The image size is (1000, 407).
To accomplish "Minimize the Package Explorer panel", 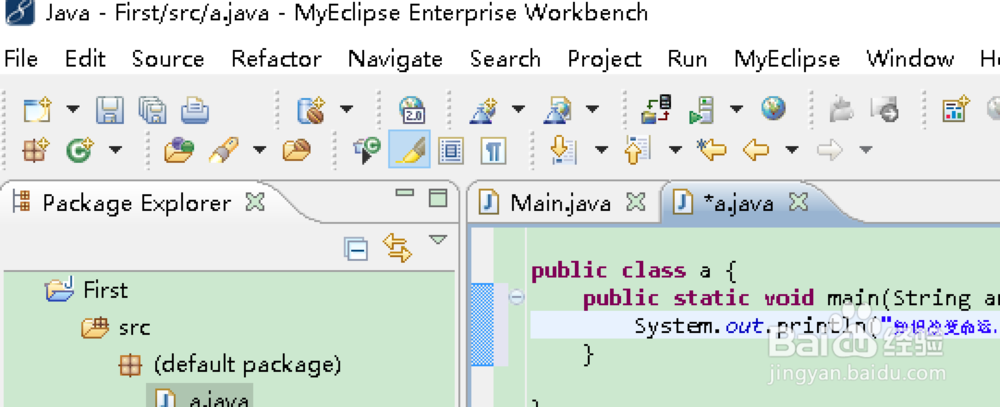I will 404,192.
